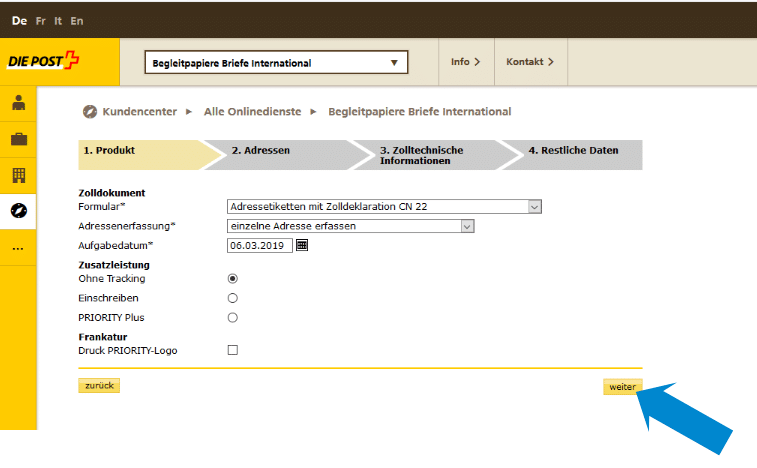Screen dimensions: 757x468
Task: Select the compass sidebar icon
Action: tap(18, 211)
